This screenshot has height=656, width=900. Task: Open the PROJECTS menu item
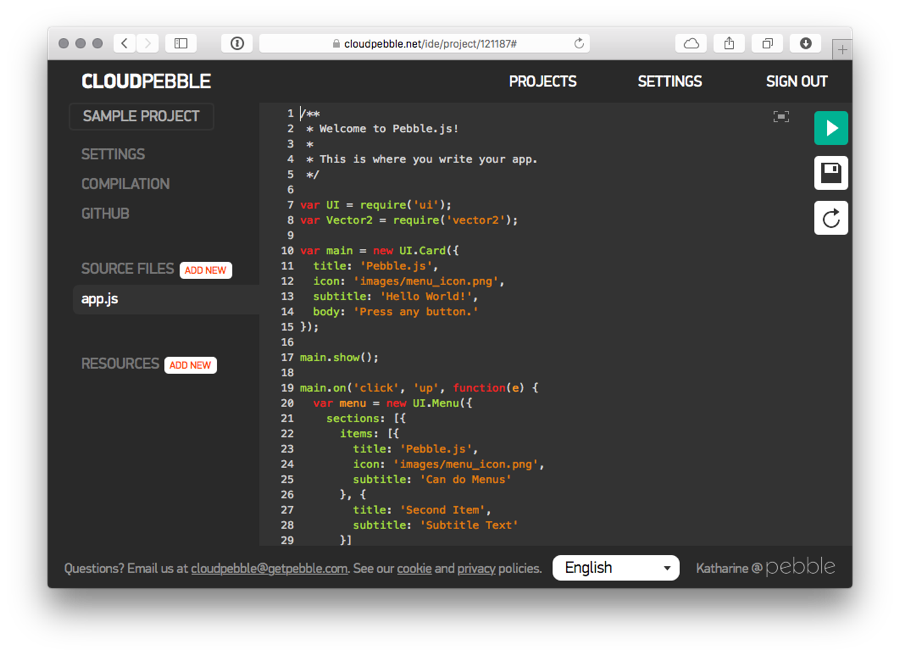click(542, 81)
